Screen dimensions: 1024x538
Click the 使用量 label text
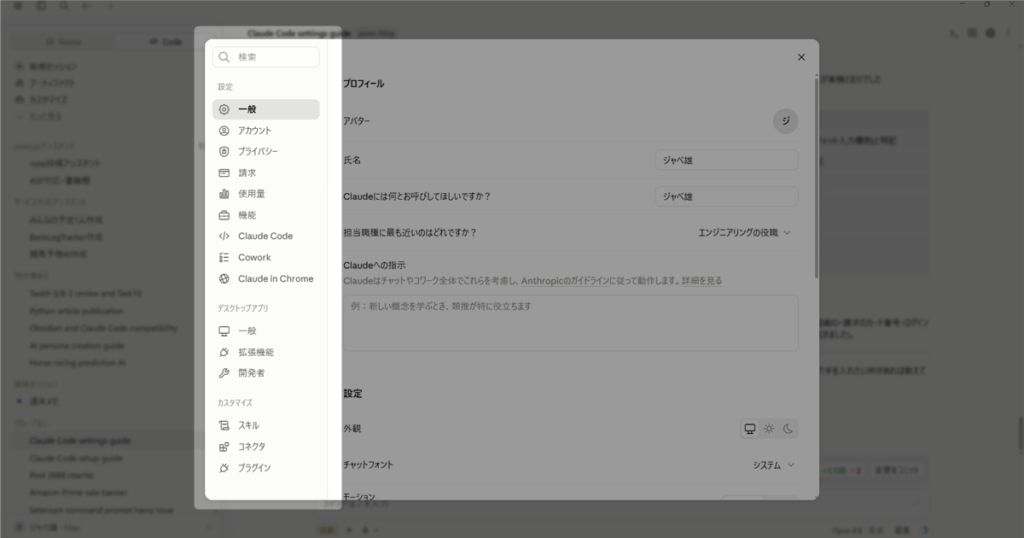pos(251,194)
